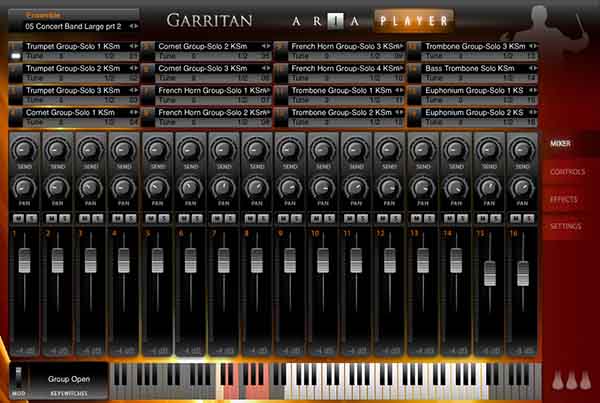This screenshot has height=403, width=600.
Task: Click the channel 15 volume fader
Action: 489,273
